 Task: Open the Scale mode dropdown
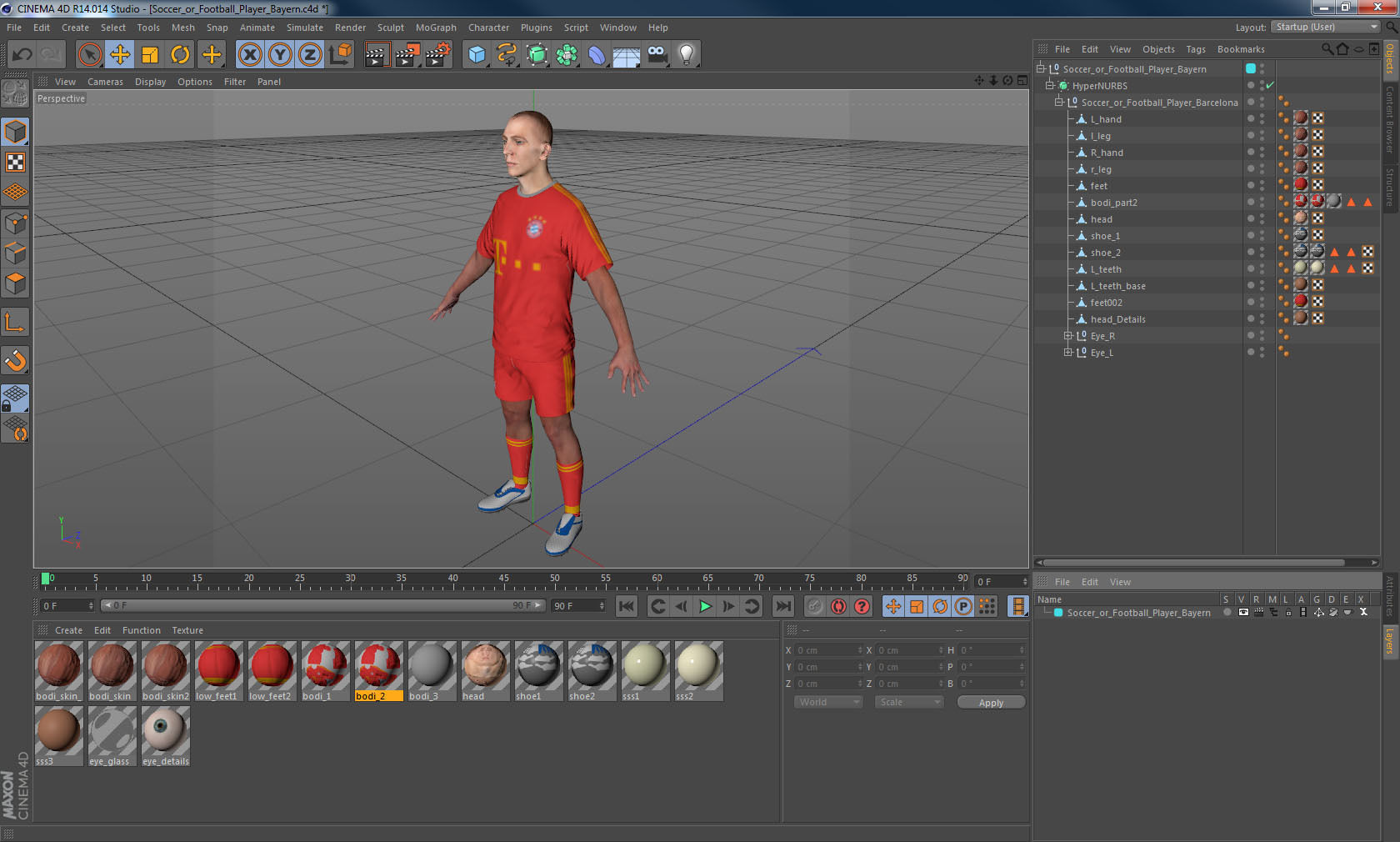(908, 702)
